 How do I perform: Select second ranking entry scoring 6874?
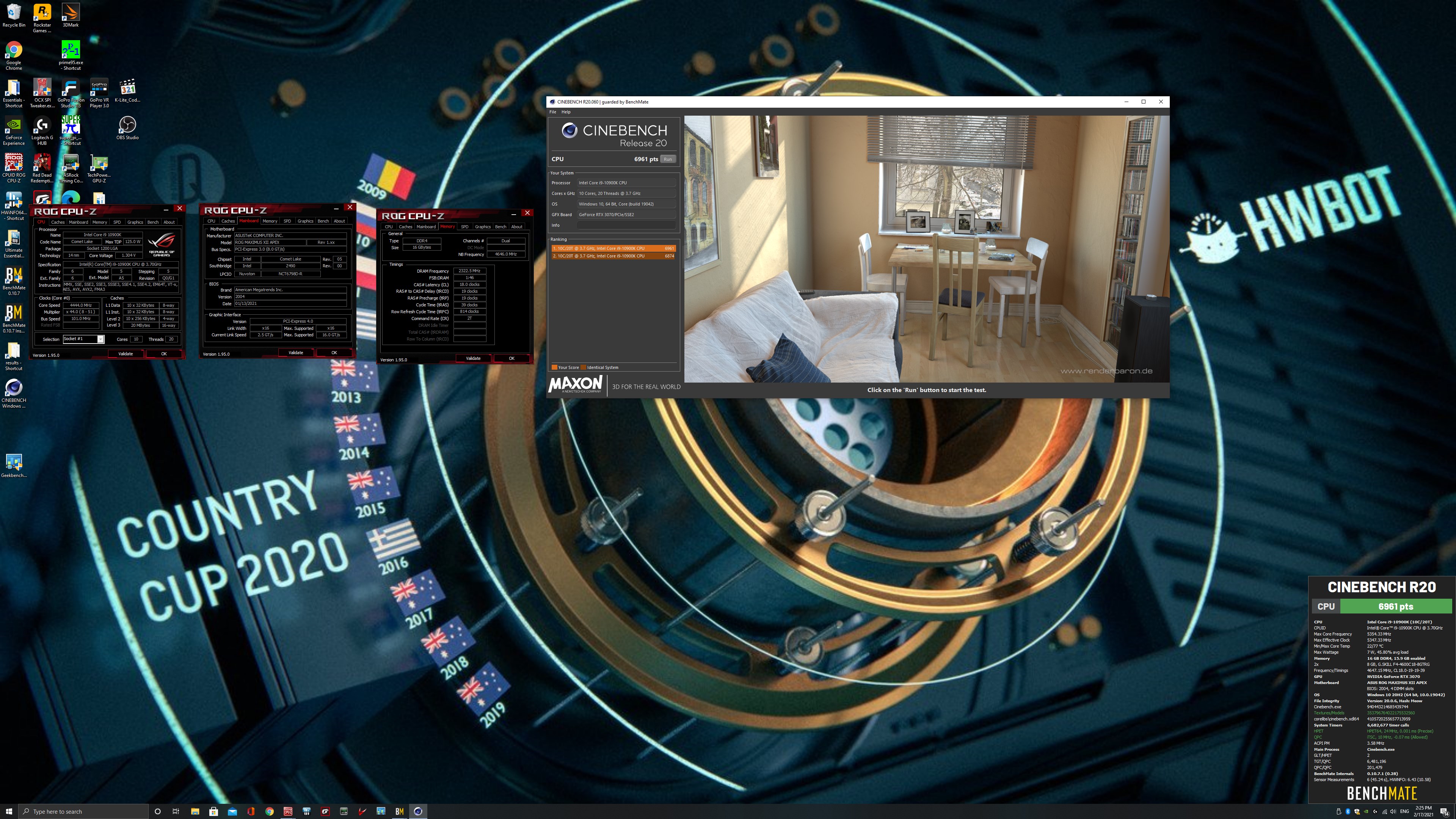point(613,256)
